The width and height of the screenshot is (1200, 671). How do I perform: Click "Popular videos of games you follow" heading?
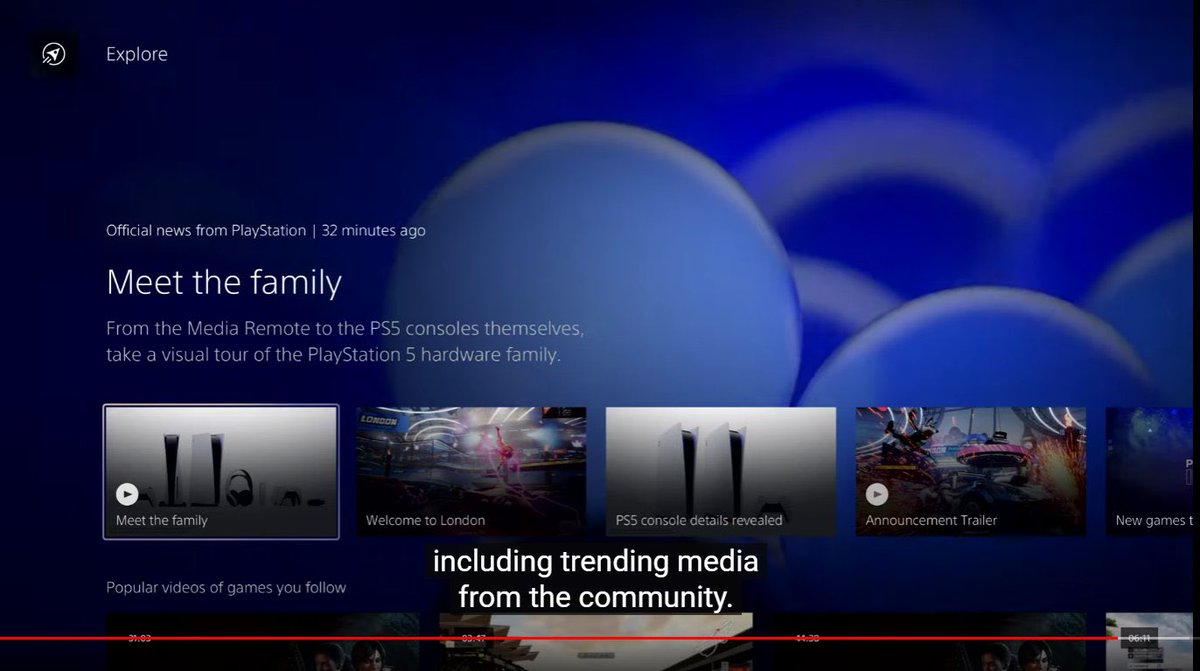[226, 587]
